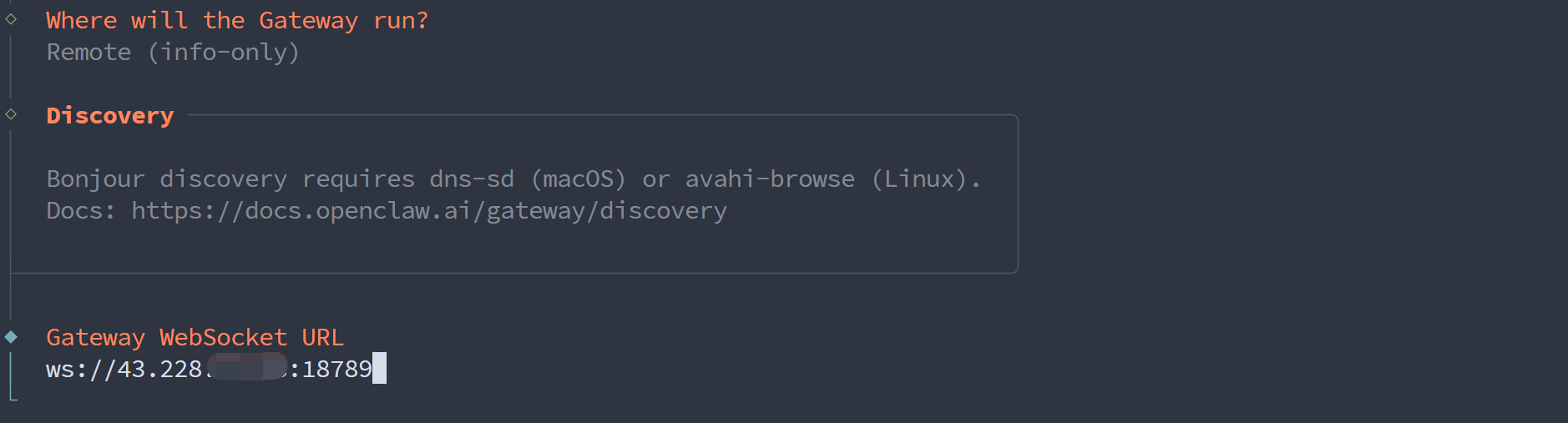Click the corner bracket below the URL prompt
1568x423 pixels.
[13, 397]
